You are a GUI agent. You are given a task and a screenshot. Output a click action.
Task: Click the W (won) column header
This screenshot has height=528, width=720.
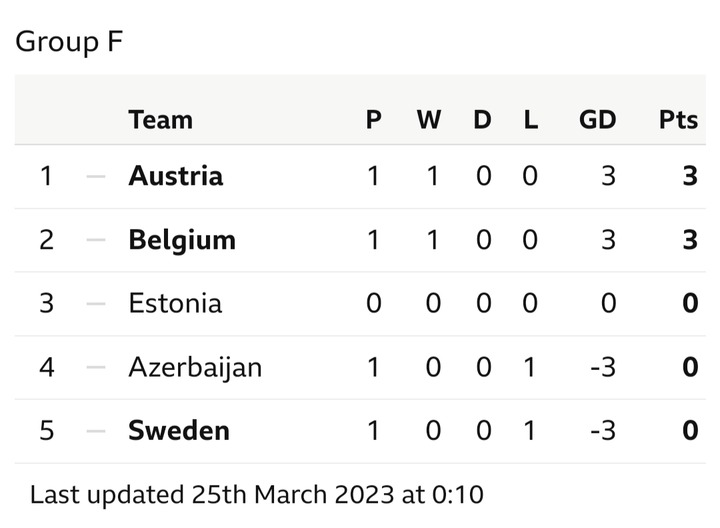429,120
